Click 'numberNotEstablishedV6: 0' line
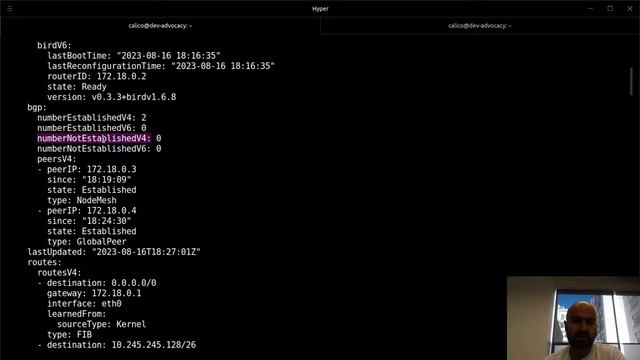The image size is (640, 360). click(99, 149)
